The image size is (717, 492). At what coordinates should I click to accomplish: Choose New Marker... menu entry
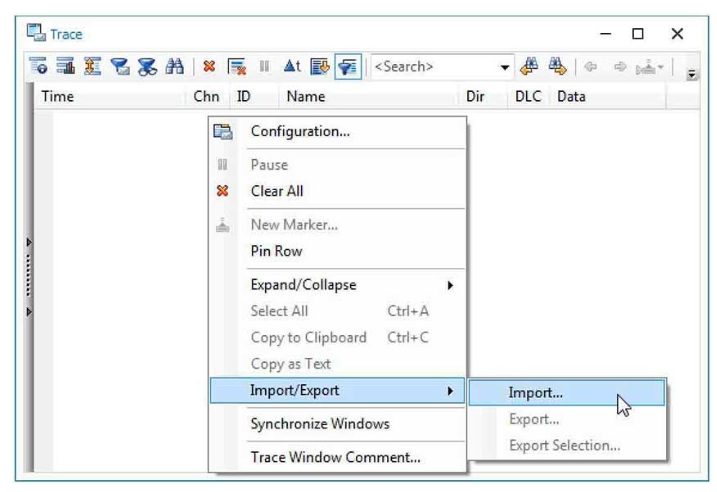coord(337,225)
